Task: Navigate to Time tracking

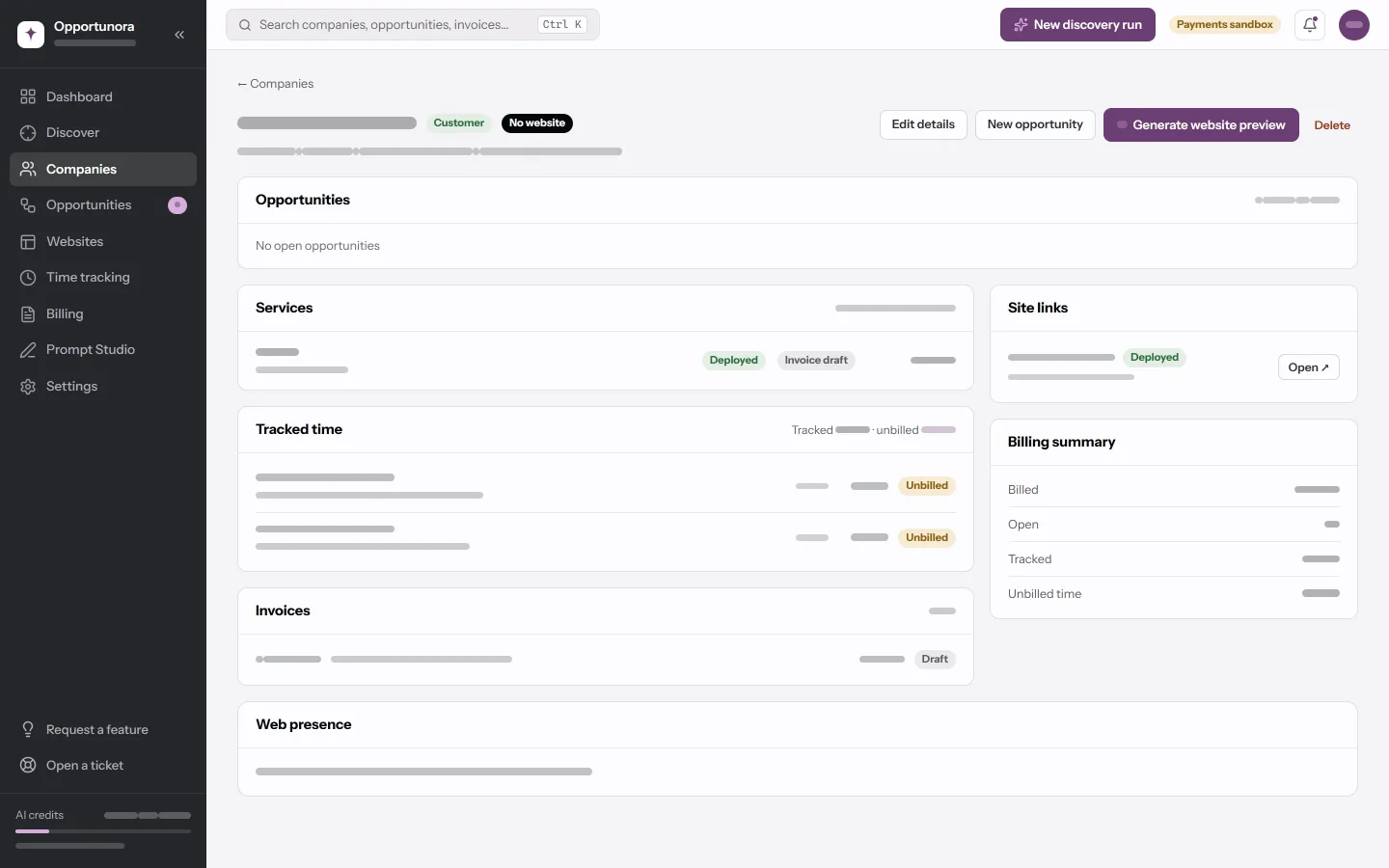Action: pos(103,278)
